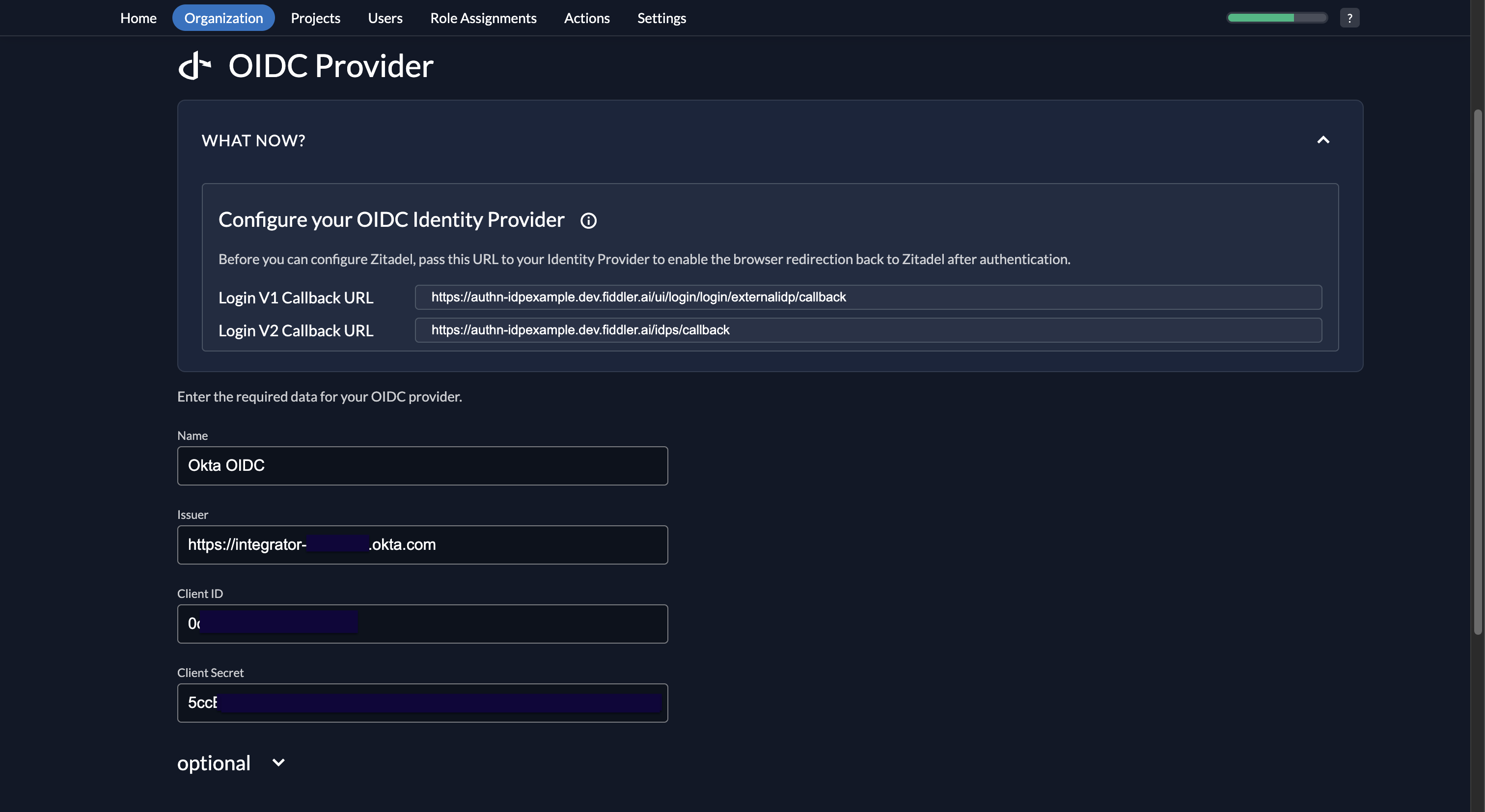The image size is (1485, 812).
Task: Click the info icon next to Configure heading
Action: [588, 221]
